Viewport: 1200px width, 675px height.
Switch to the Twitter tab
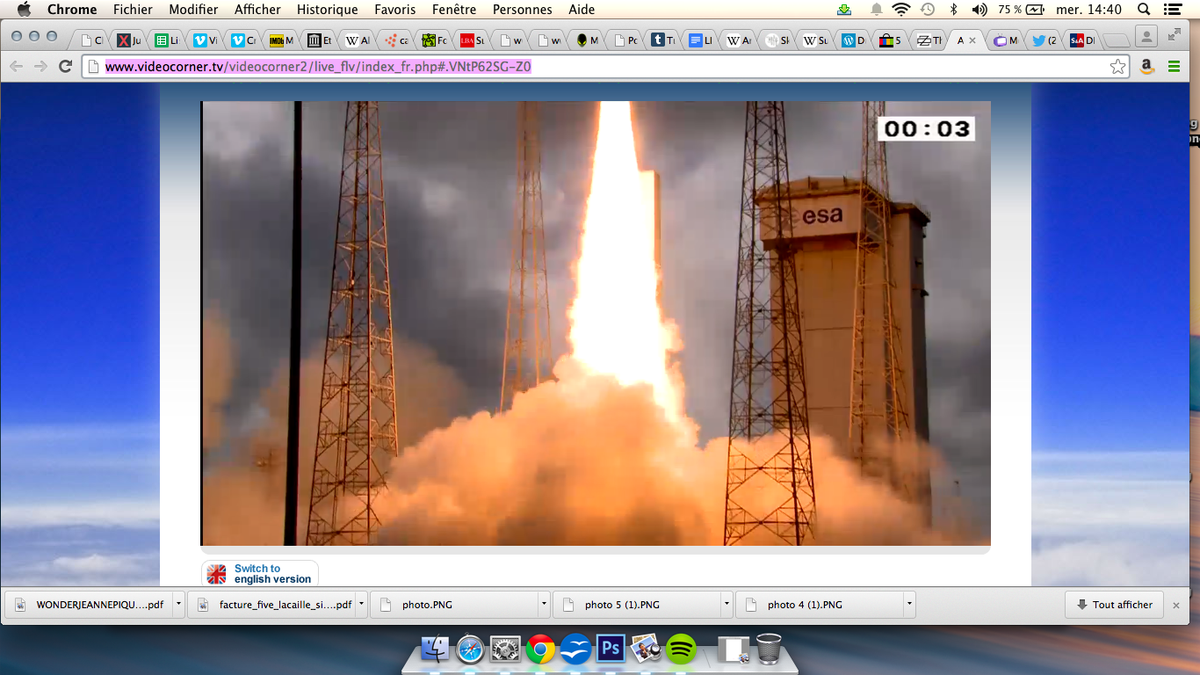tap(1042, 40)
